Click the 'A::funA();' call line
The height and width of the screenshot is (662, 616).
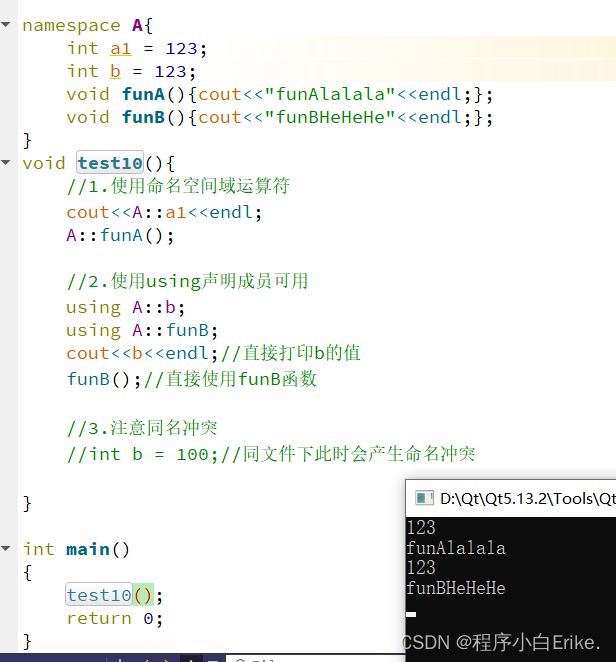click(120, 235)
